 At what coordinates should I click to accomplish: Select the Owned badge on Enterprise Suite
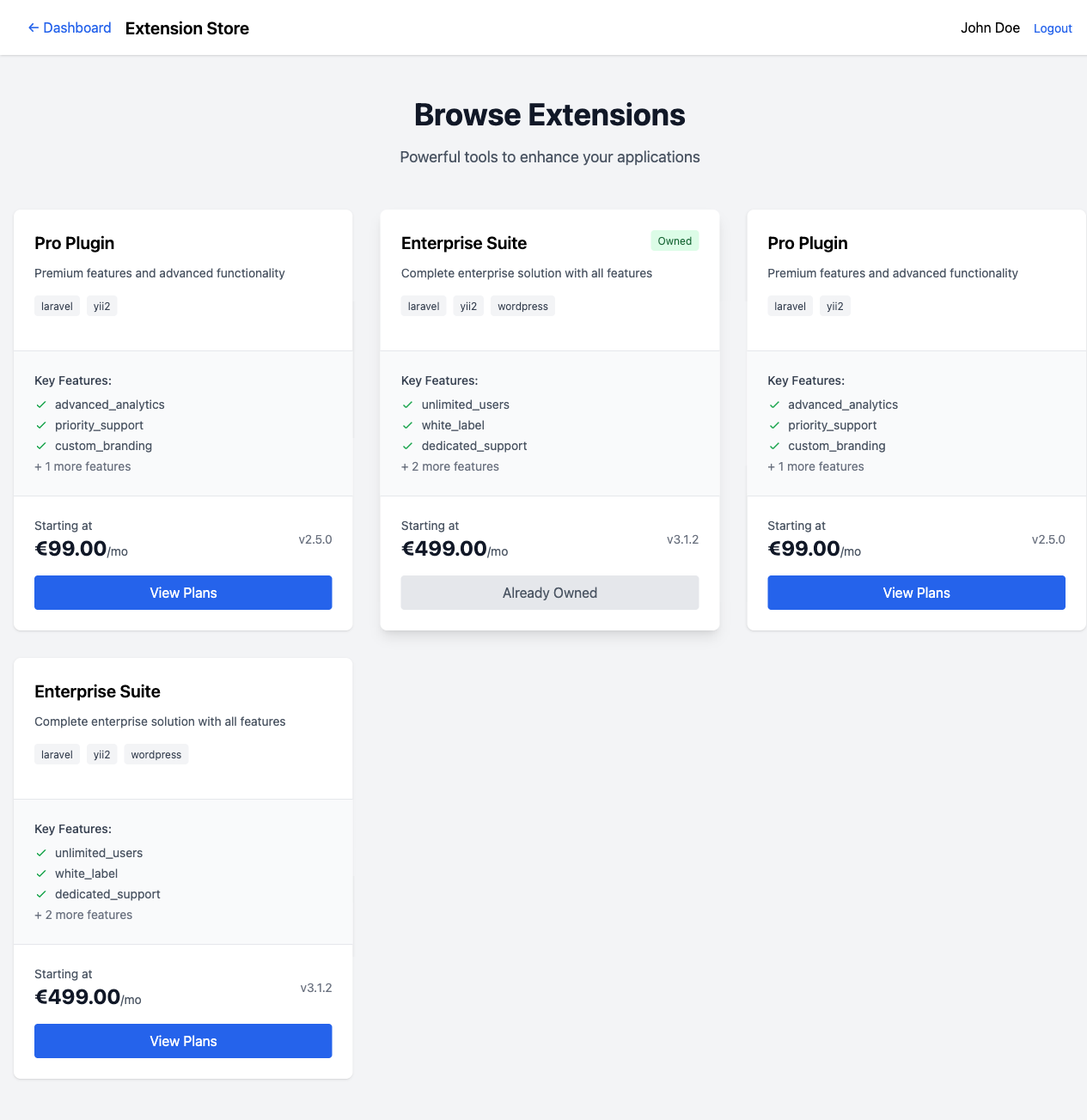[675, 240]
